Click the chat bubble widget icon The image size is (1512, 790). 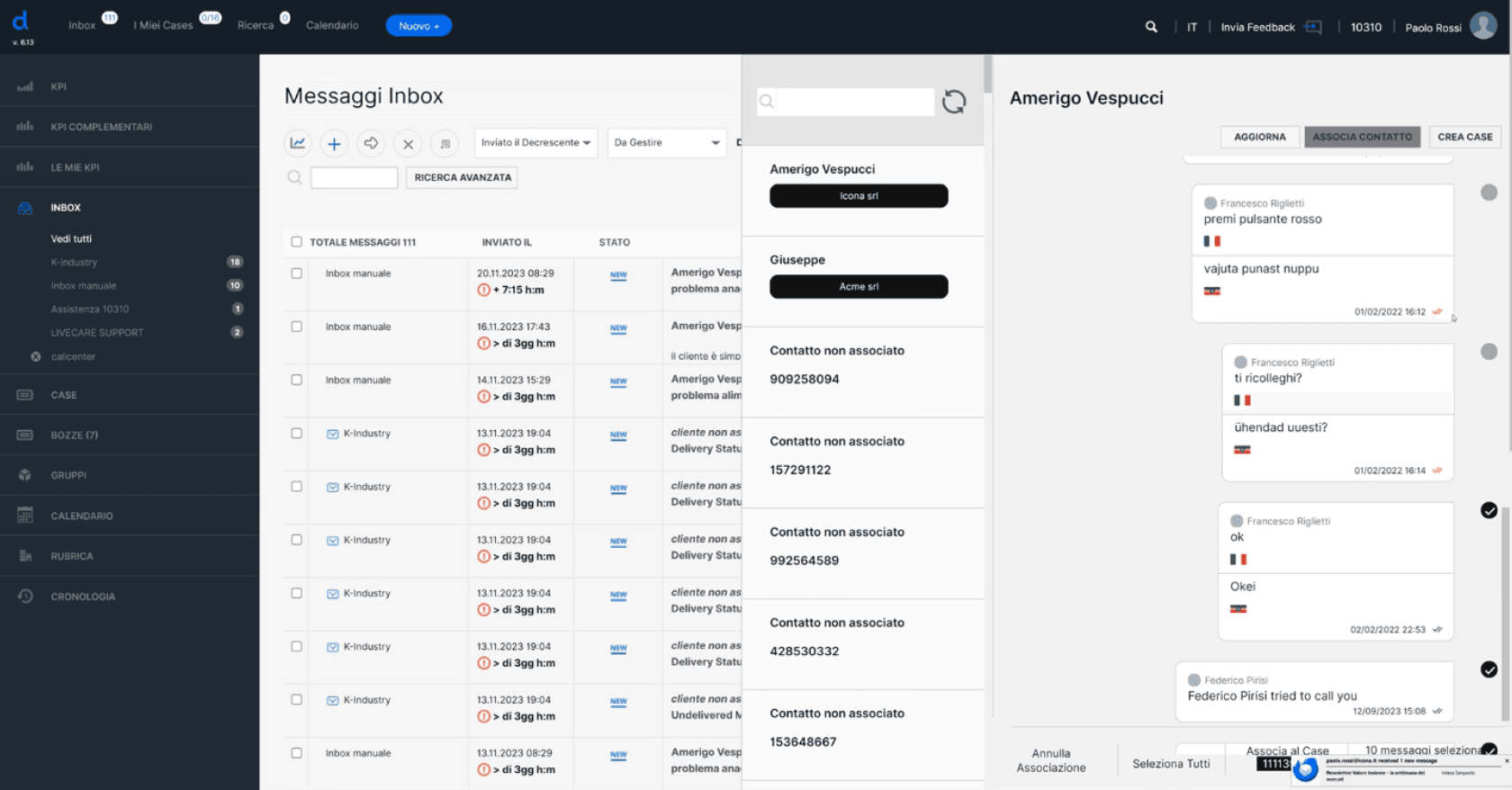click(x=1305, y=770)
